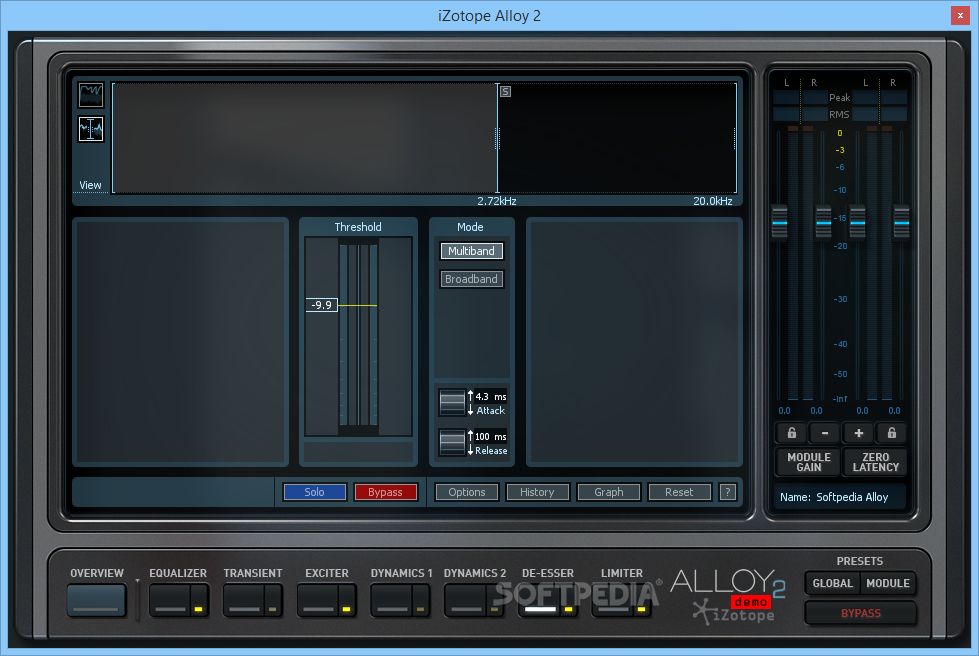Click the red module Bypass button
The height and width of the screenshot is (656, 979).
(x=385, y=492)
